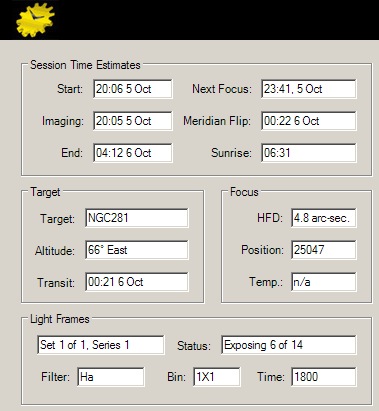Image resolution: width=379 pixels, height=411 pixels.
Task: Select the Sunrise time field
Action: coord(309,153)
